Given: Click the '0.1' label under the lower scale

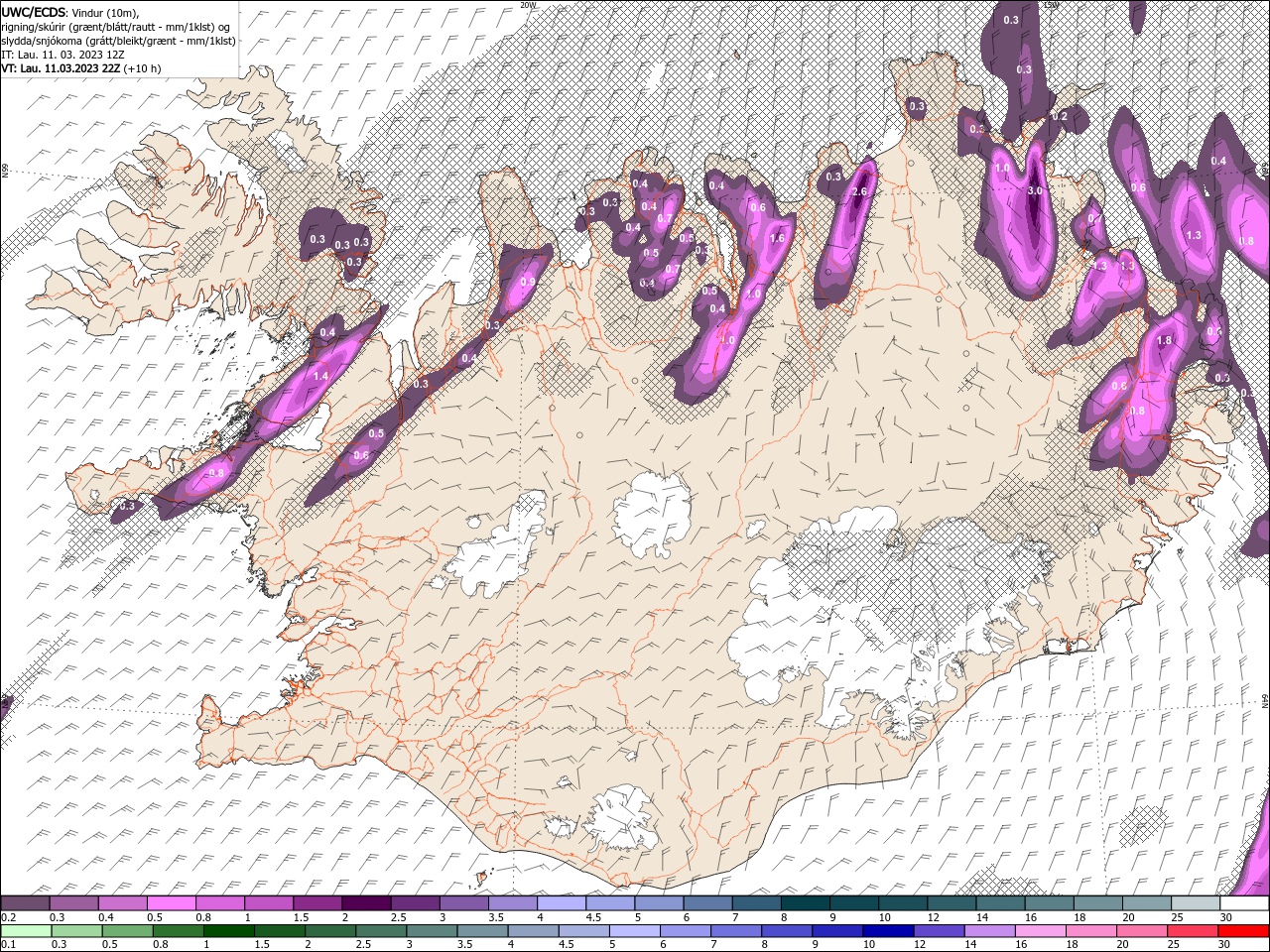Looking at the screenshot, I should pyautogui.click(x=8, y=944).
